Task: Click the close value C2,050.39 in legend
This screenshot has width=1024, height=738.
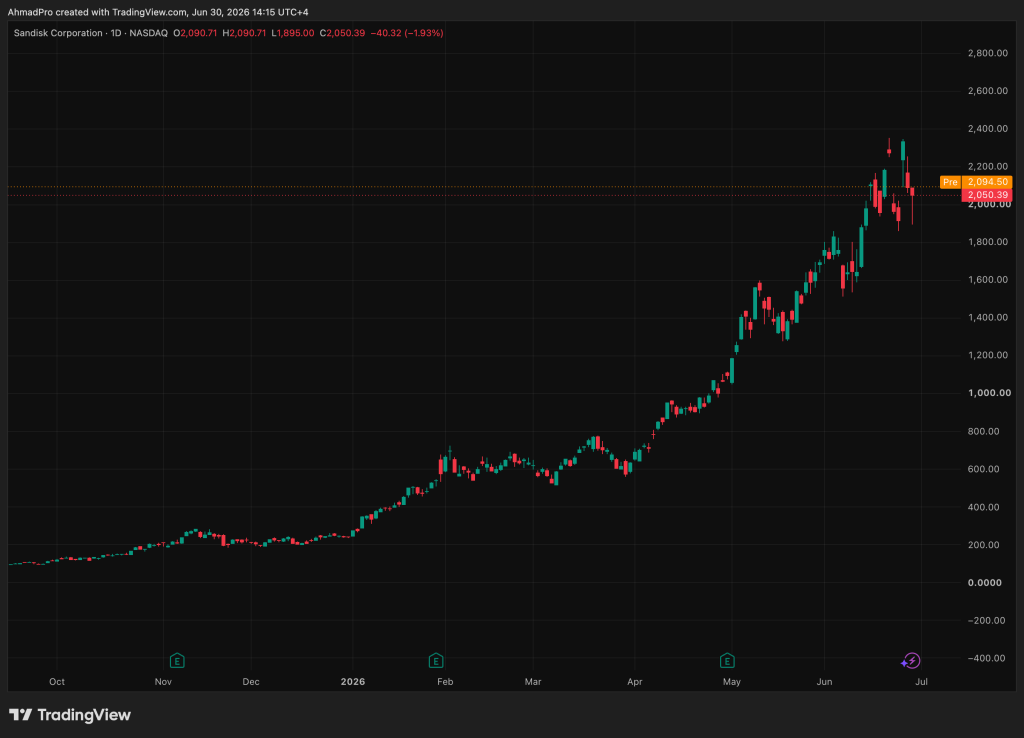Action: coord(342,33)
